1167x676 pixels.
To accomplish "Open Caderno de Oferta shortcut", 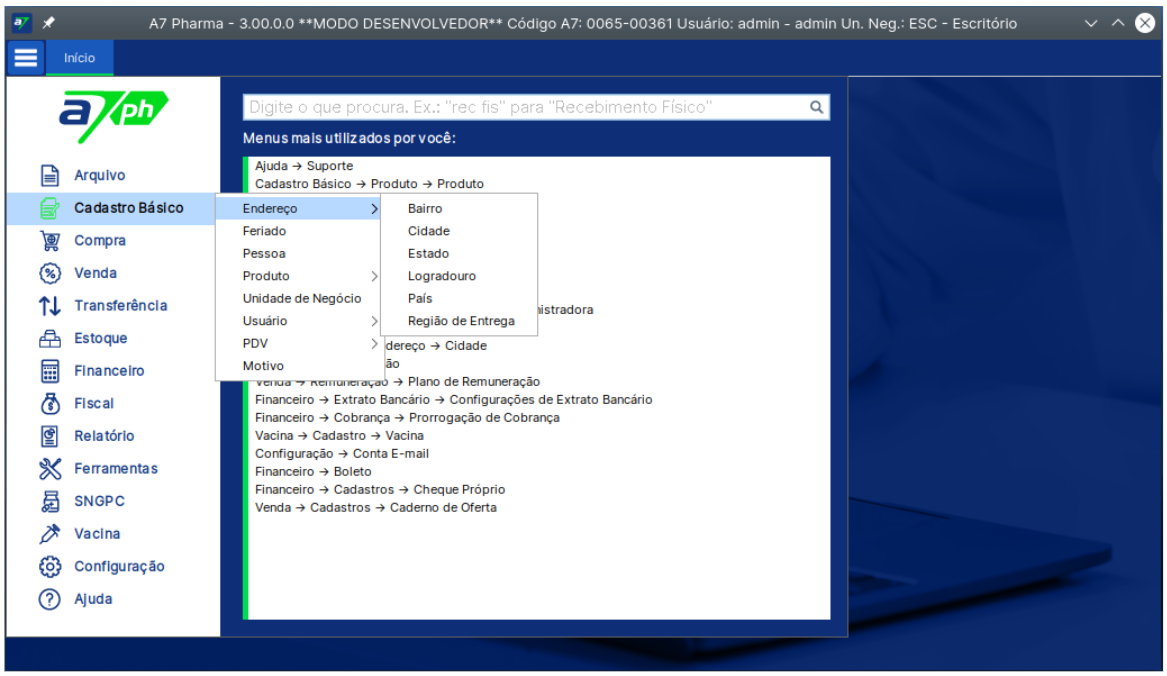I will pos(376,507).
